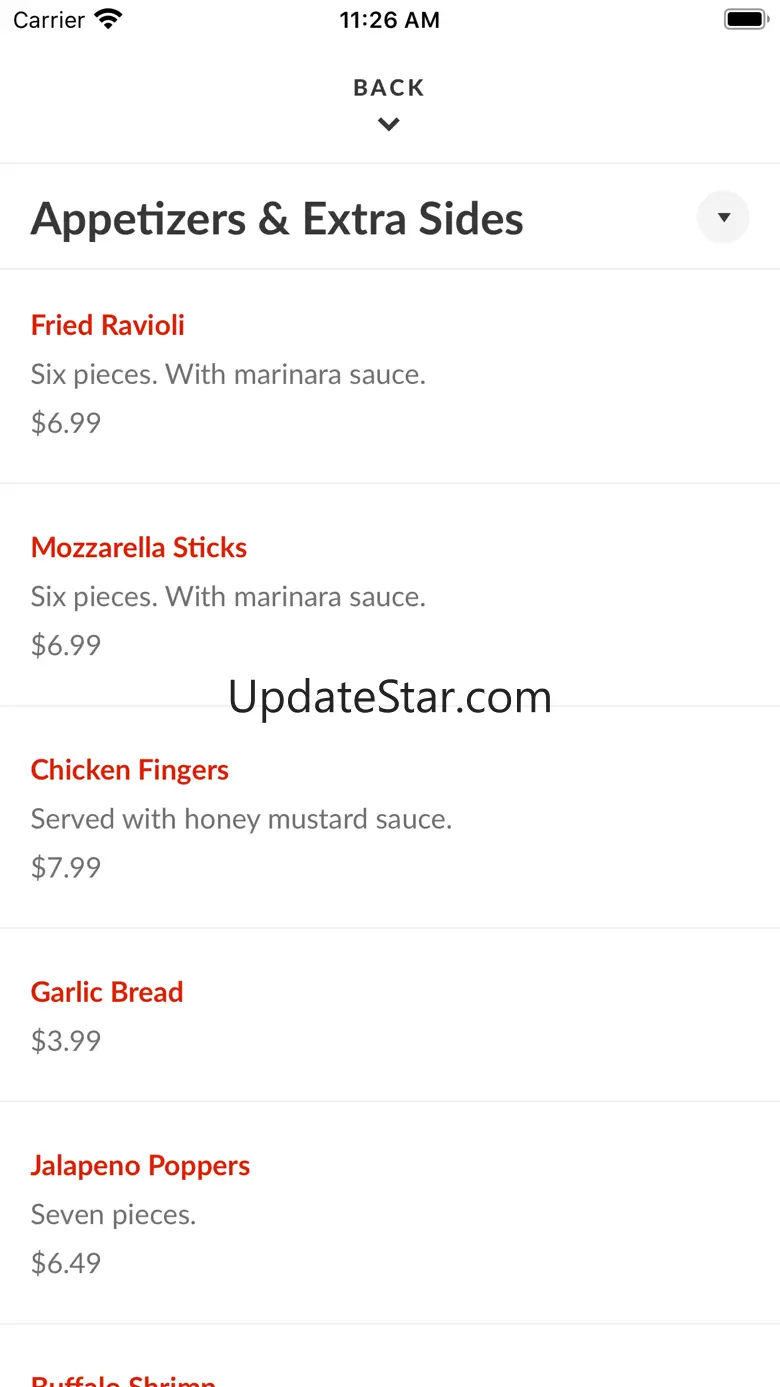Tap the partially visible Buffalo Shrimp item
Screen dimensions: 780x1387
pos(390,1356)
